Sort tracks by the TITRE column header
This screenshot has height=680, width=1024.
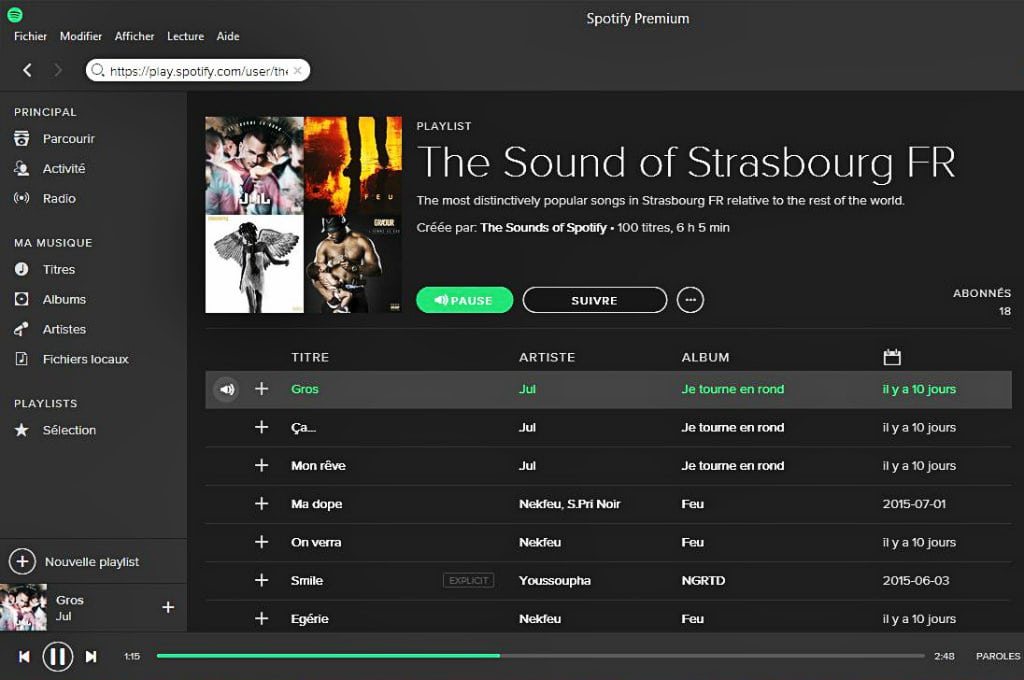point(310,357)
